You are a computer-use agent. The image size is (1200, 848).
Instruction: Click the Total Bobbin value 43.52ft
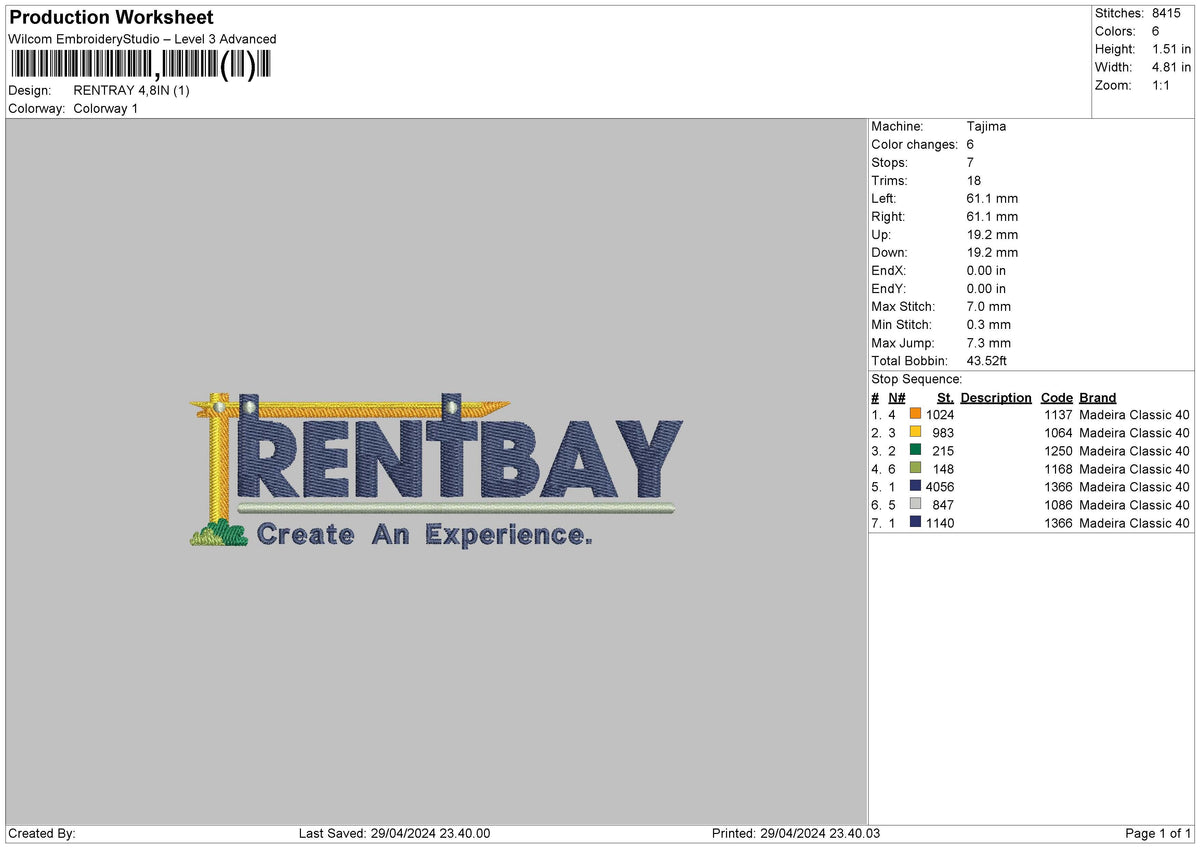point(987,361)
